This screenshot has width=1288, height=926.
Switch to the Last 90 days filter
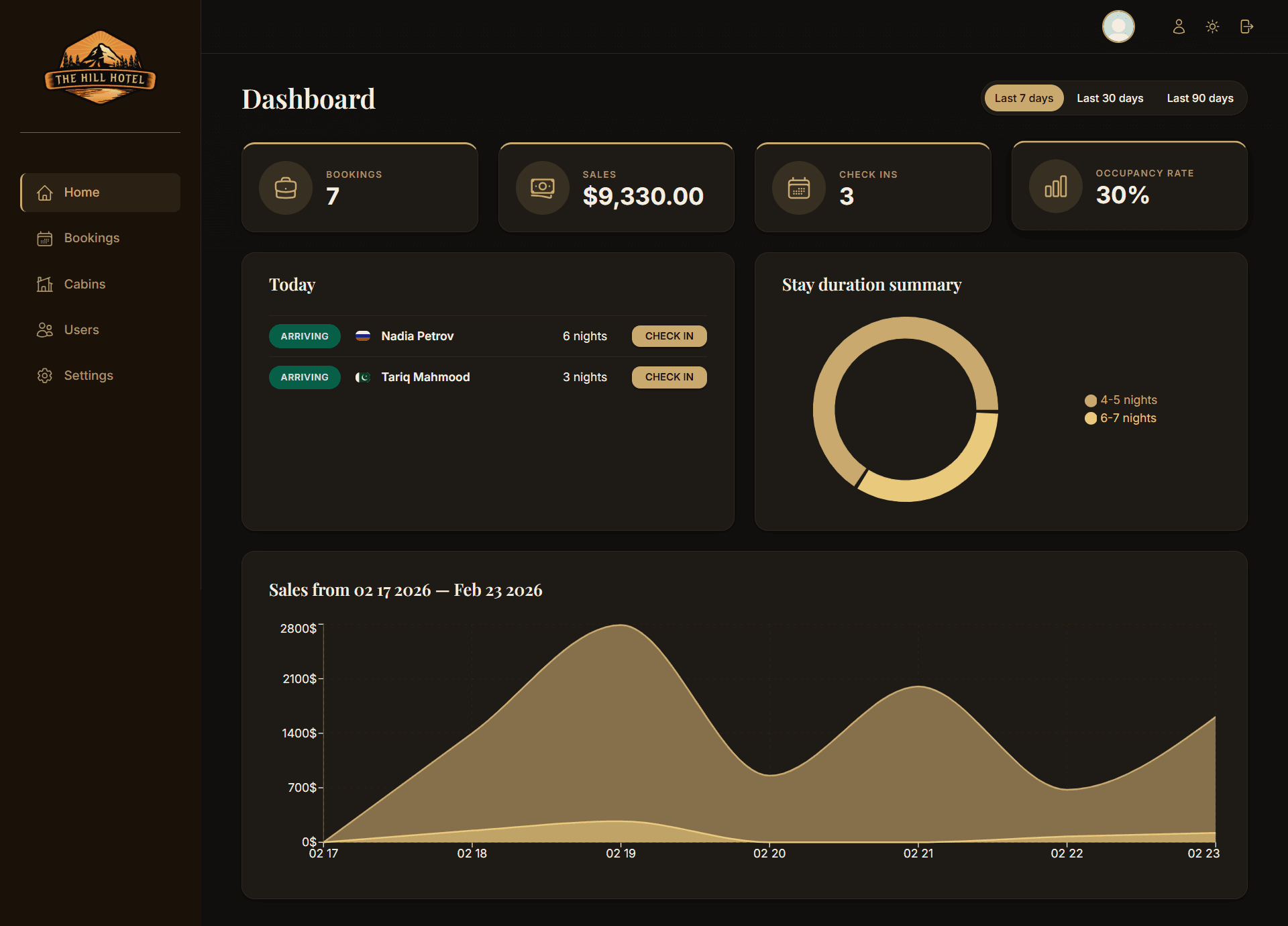[x=1200, y=98]
